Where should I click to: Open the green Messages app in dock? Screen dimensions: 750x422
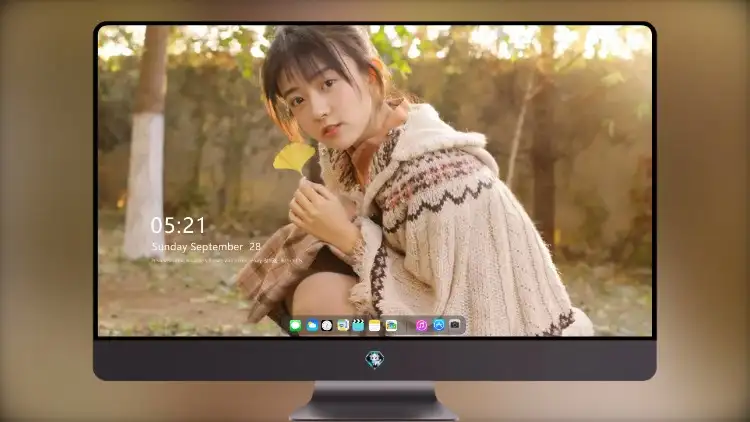(x=296, y=326)
